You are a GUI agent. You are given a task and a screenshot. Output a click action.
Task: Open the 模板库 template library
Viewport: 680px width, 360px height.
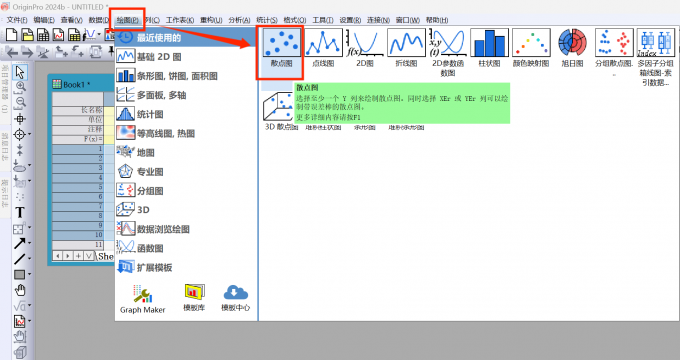194,298
